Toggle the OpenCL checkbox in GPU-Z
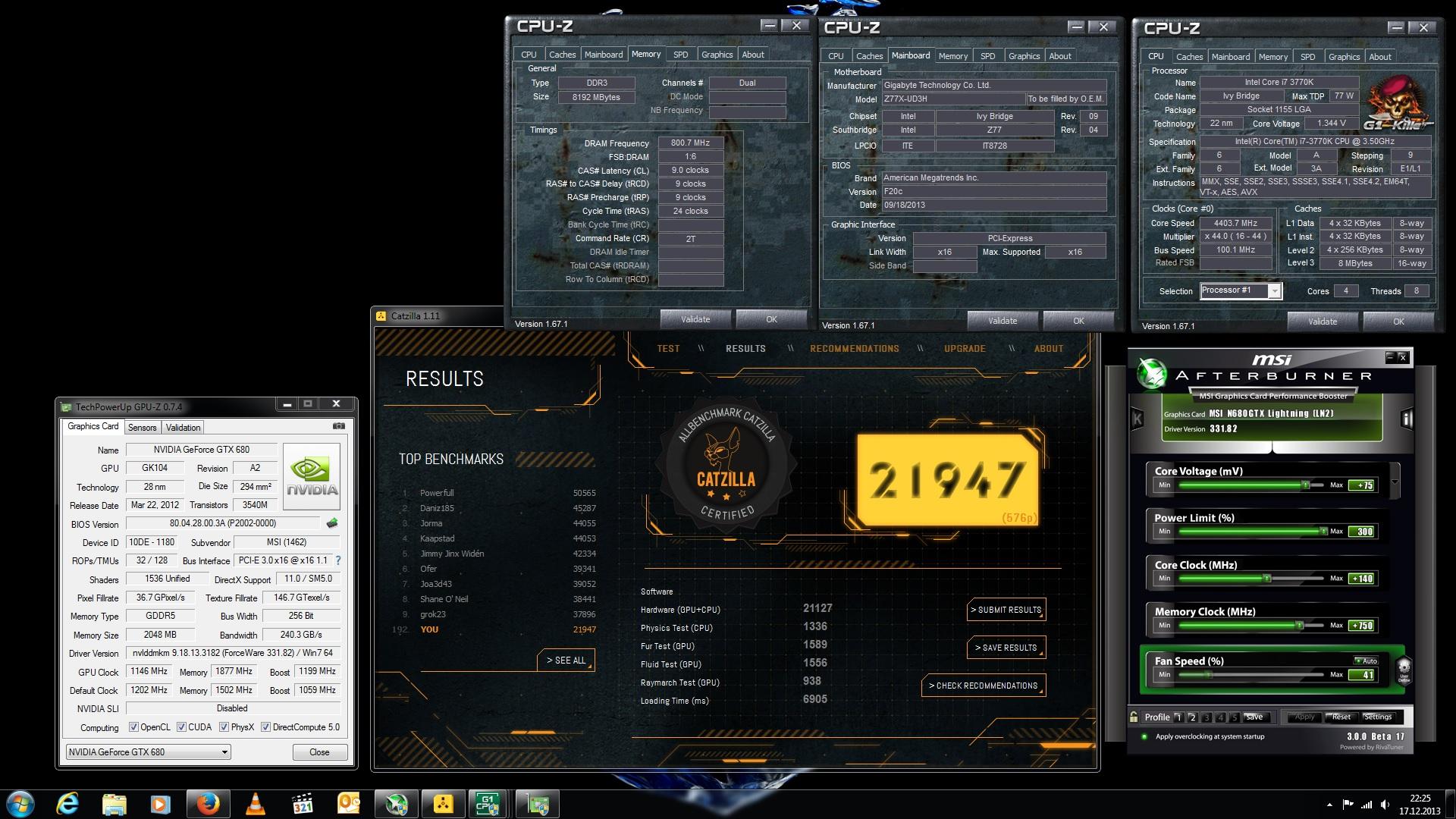 133,727
